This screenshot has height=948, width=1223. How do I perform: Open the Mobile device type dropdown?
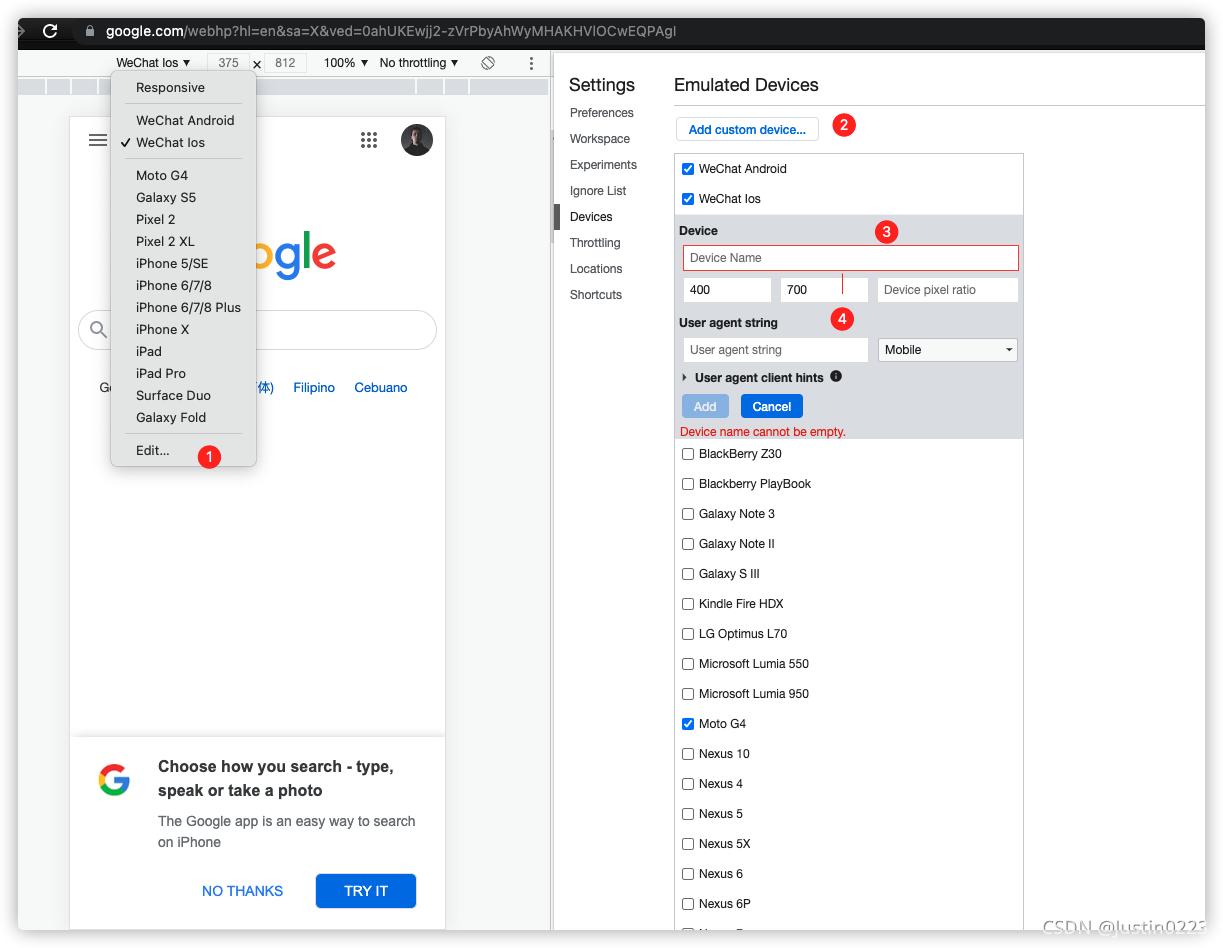(x=948, y=350)
